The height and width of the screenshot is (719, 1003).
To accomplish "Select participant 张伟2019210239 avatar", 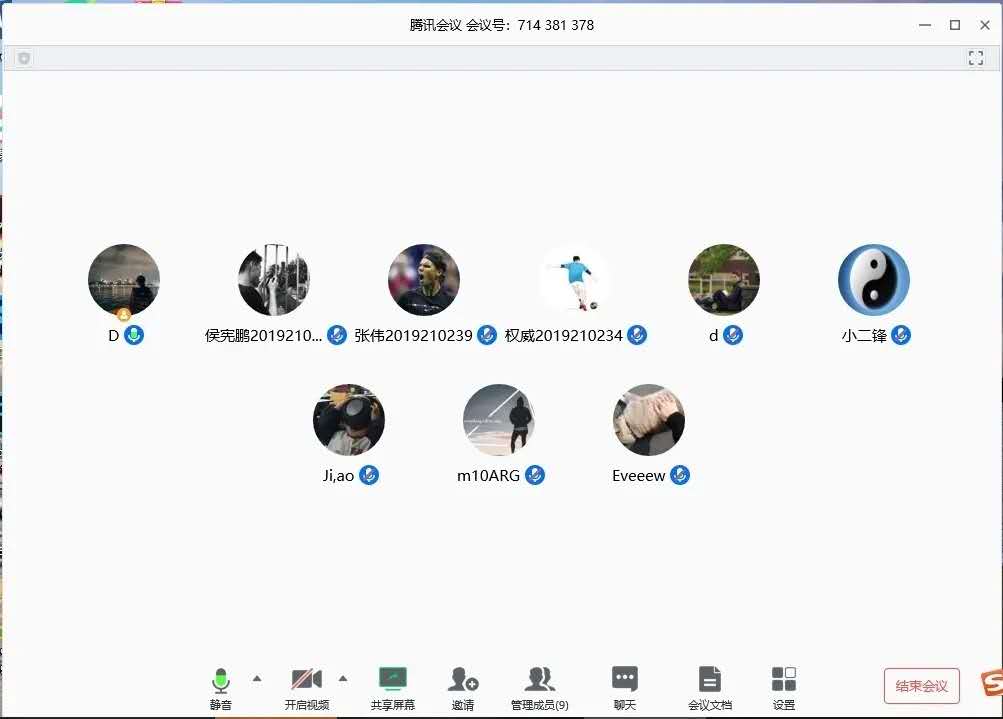I will 424,280.
